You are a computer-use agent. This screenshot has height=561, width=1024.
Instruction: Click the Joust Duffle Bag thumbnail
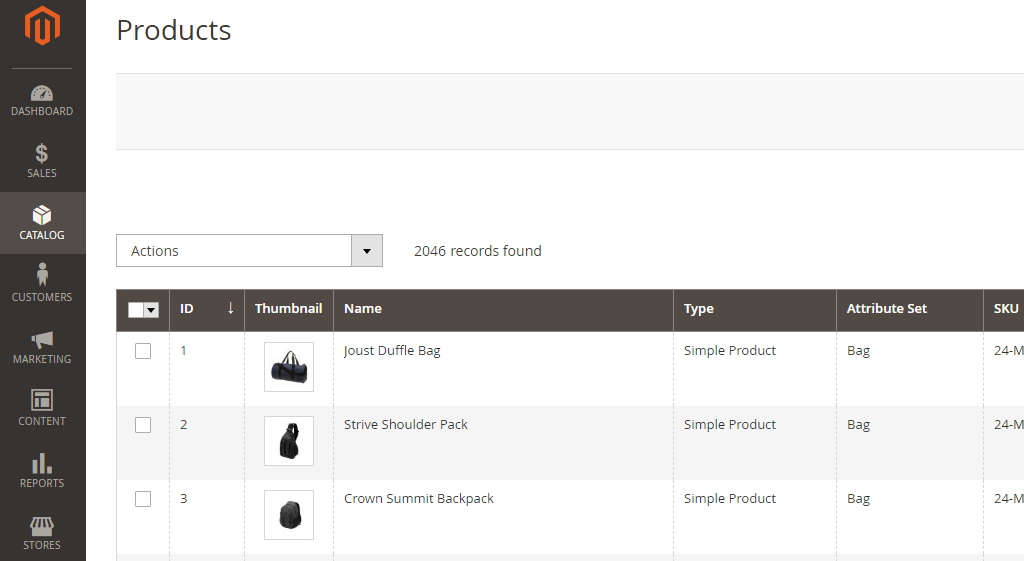[289, 367]
